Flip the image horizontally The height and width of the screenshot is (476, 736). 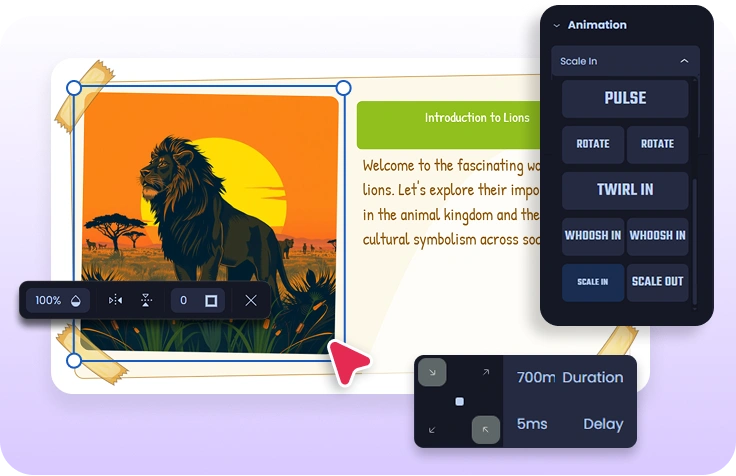point(116,300)
